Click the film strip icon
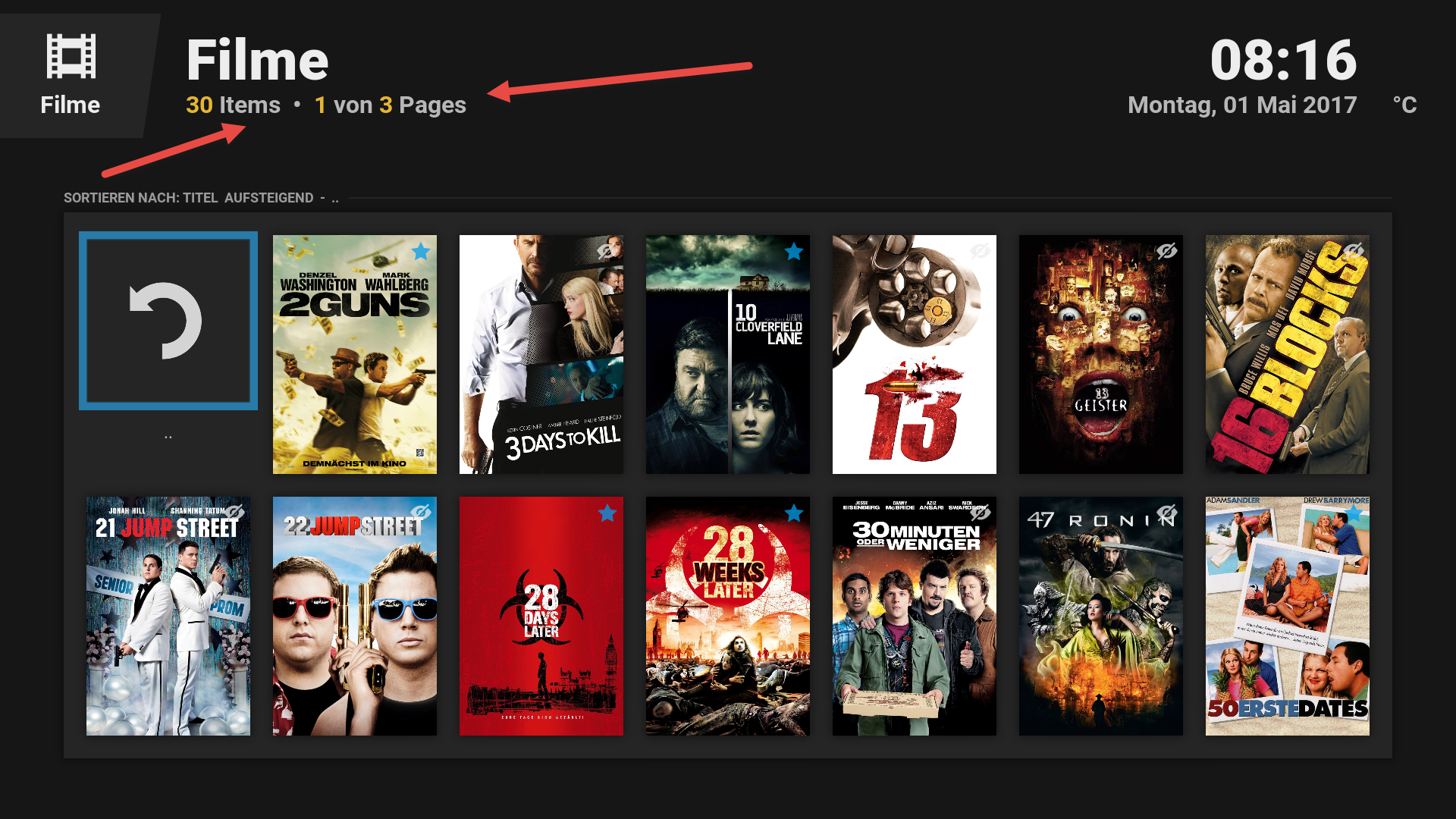Screen dimensions: 1456x819 pos(71,56)
